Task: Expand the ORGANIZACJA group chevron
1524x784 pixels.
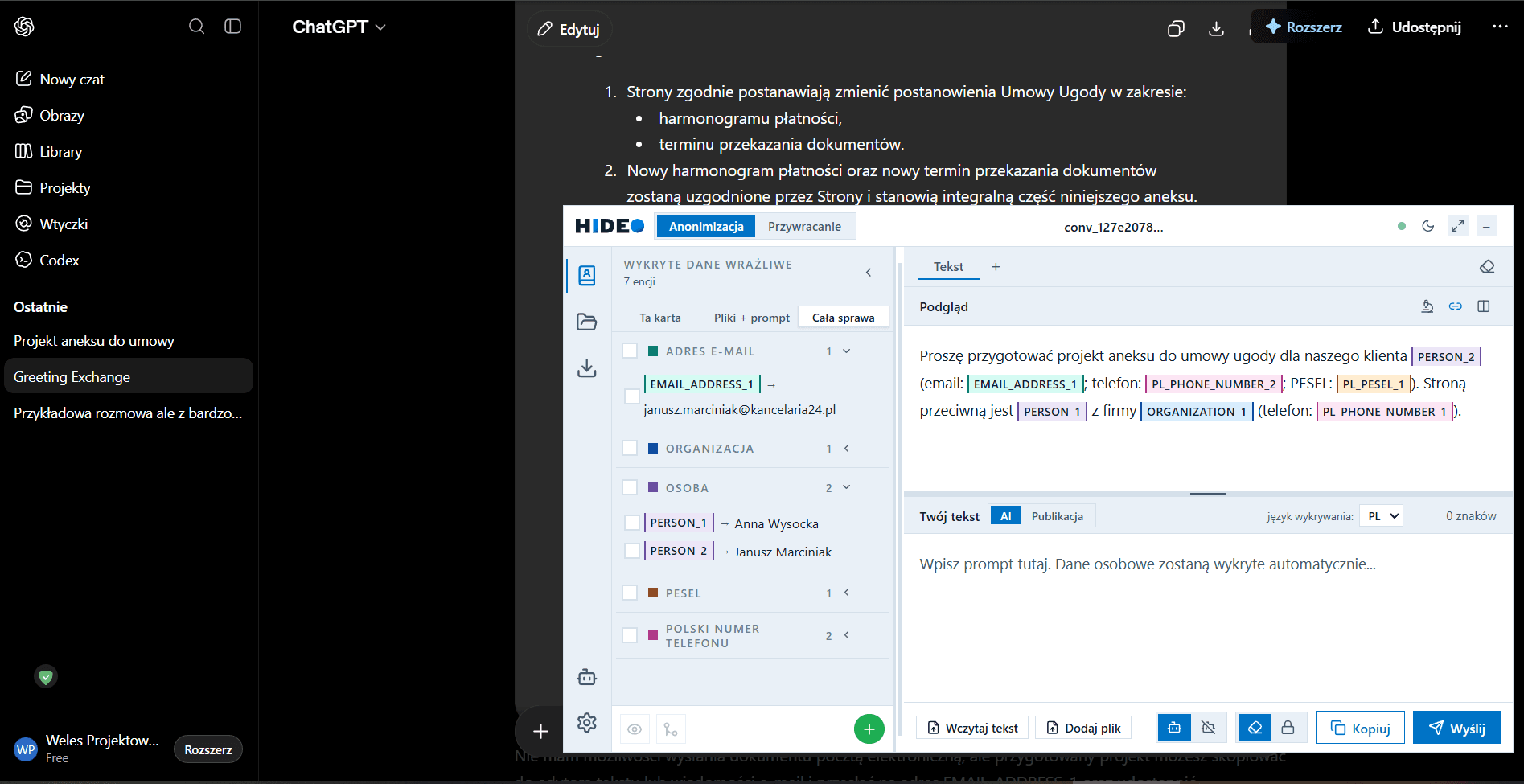Action: tap(846, 448)
